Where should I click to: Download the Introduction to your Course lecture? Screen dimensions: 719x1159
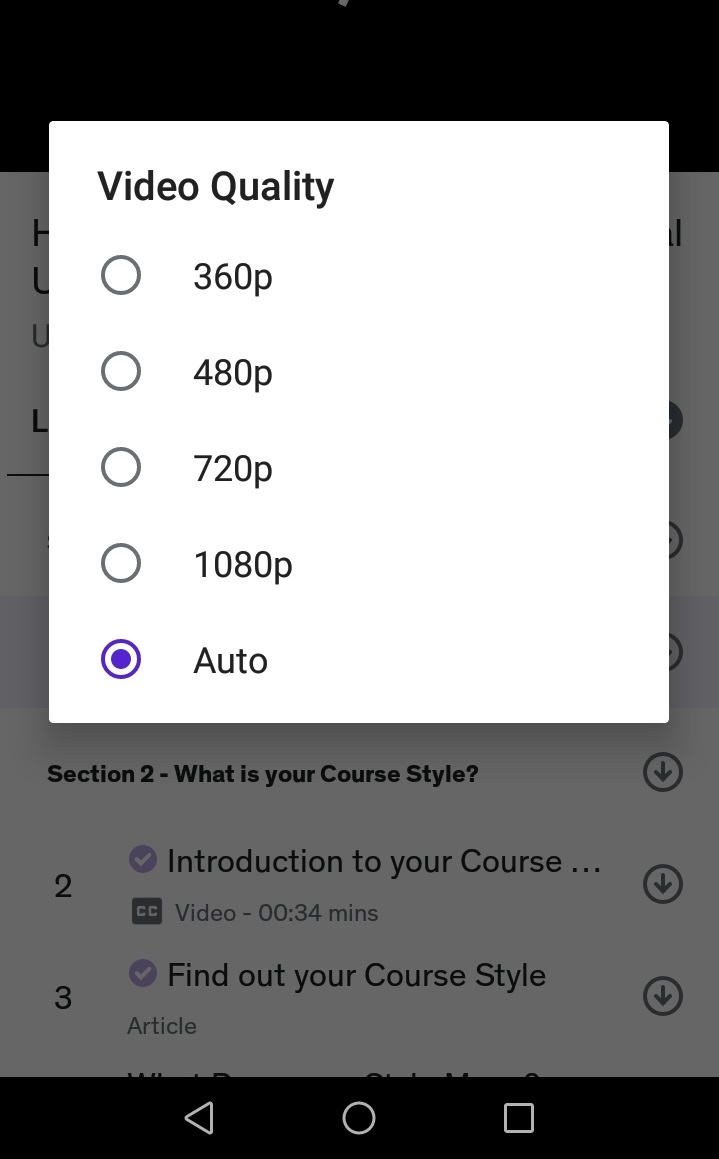pos(662,884)
